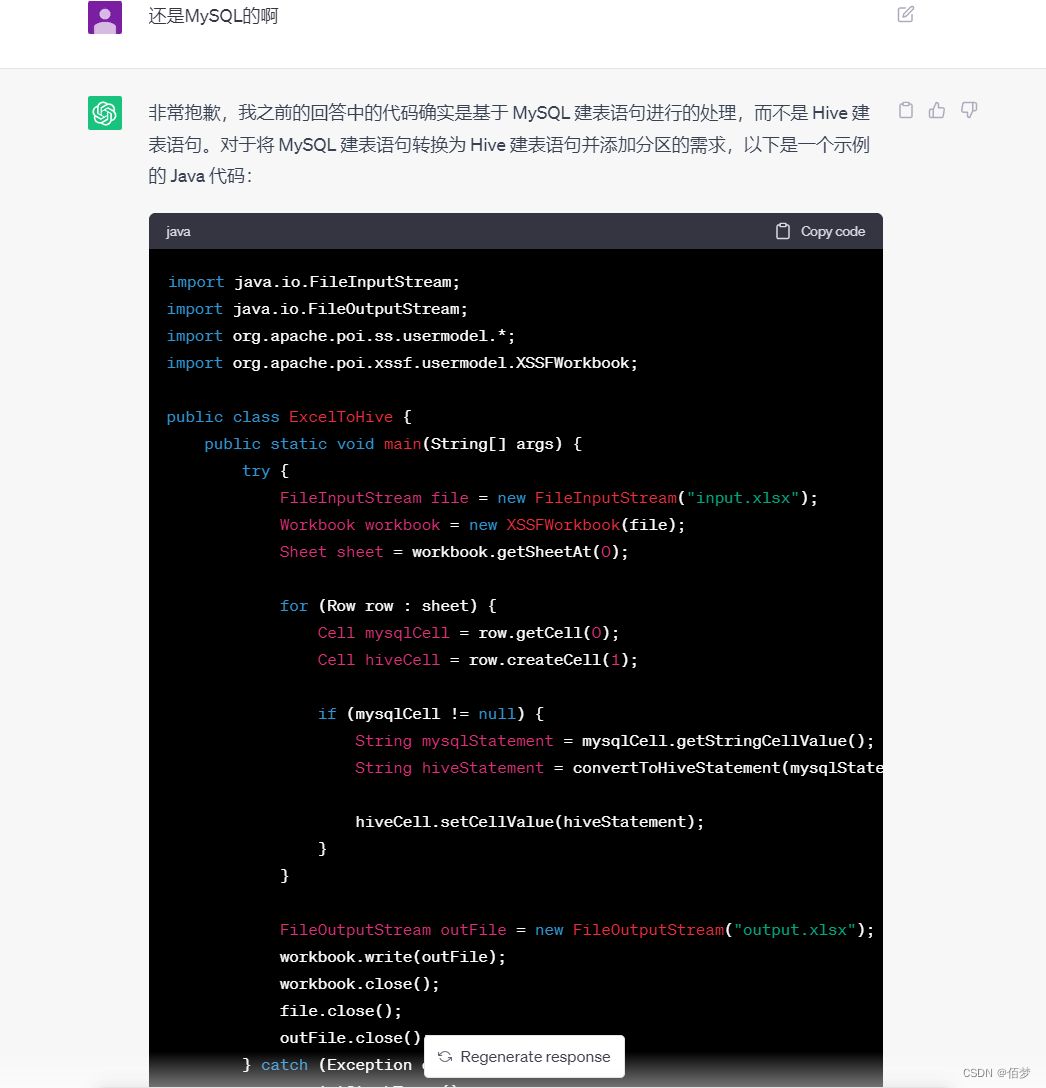The width and height of the screenshot is (1046, 1088).
Task: Click the edit message pencil icon
Action: 905,15
